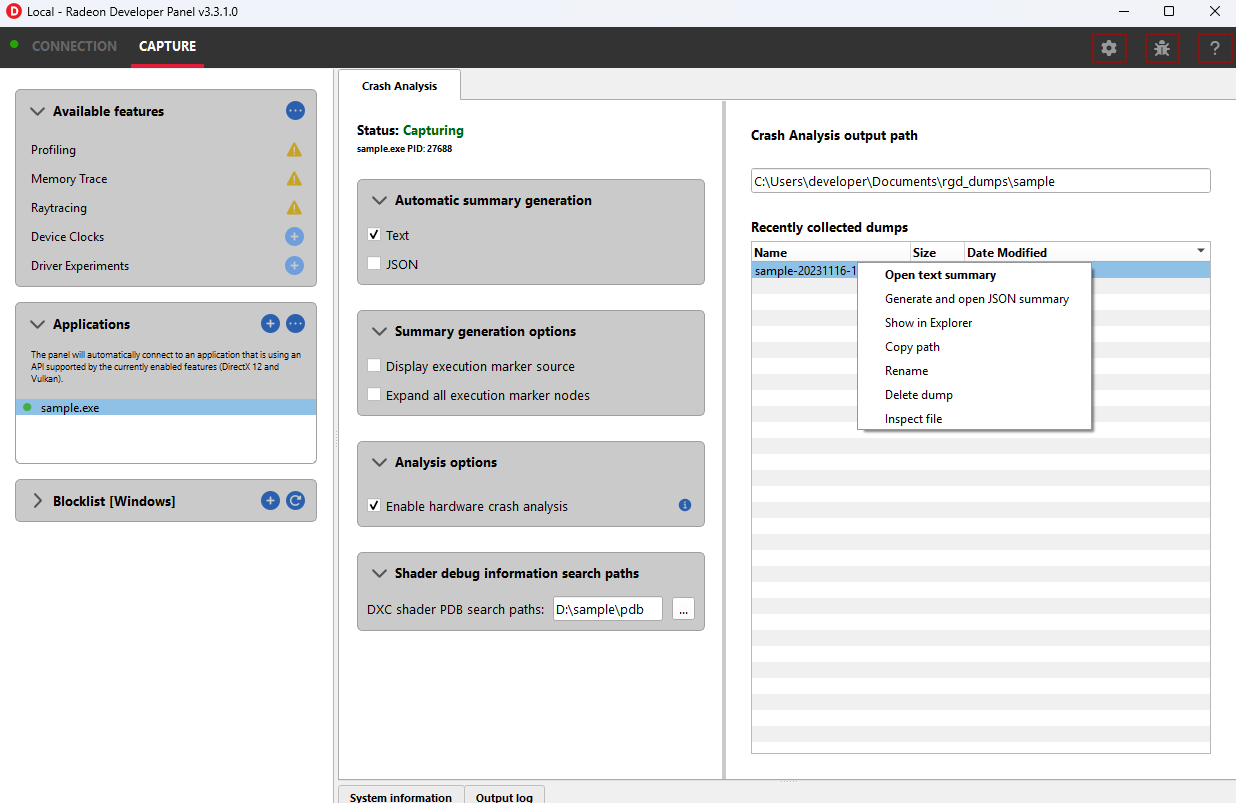Choose Delete dump in the context menu

918,395
